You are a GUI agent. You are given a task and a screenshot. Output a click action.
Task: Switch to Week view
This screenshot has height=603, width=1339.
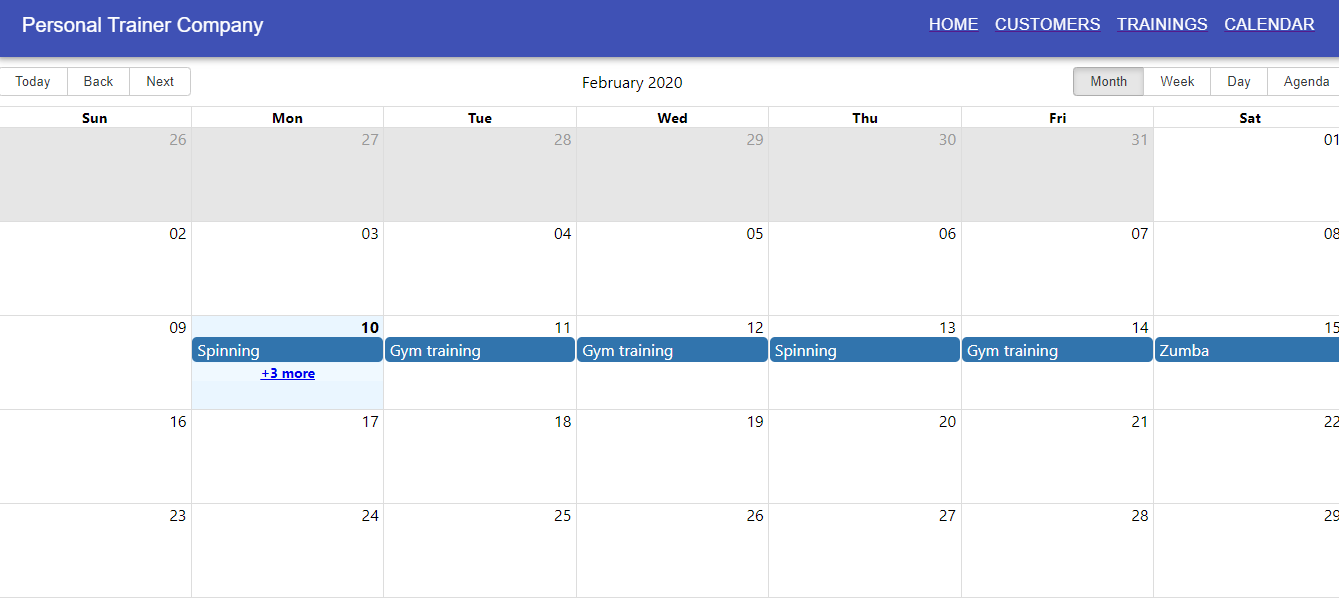click(1177, 82)
